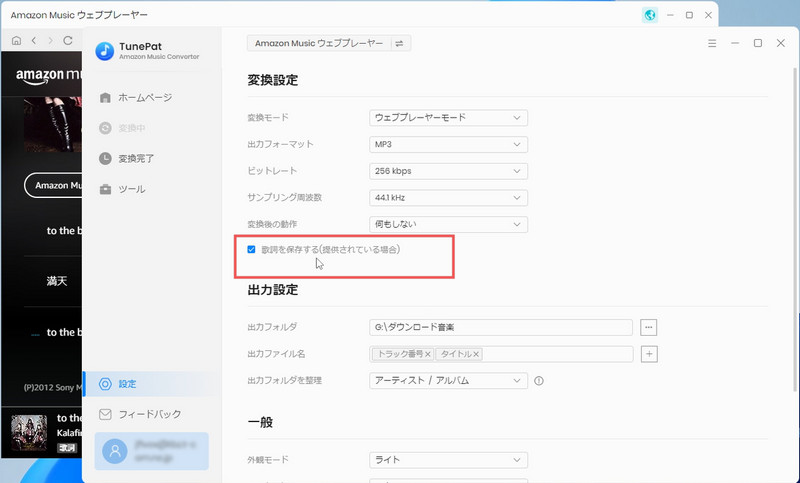Click the info icon next to アーティスト / アルバム
This screenshot has height=483, width=800.
tap(539, 380)
